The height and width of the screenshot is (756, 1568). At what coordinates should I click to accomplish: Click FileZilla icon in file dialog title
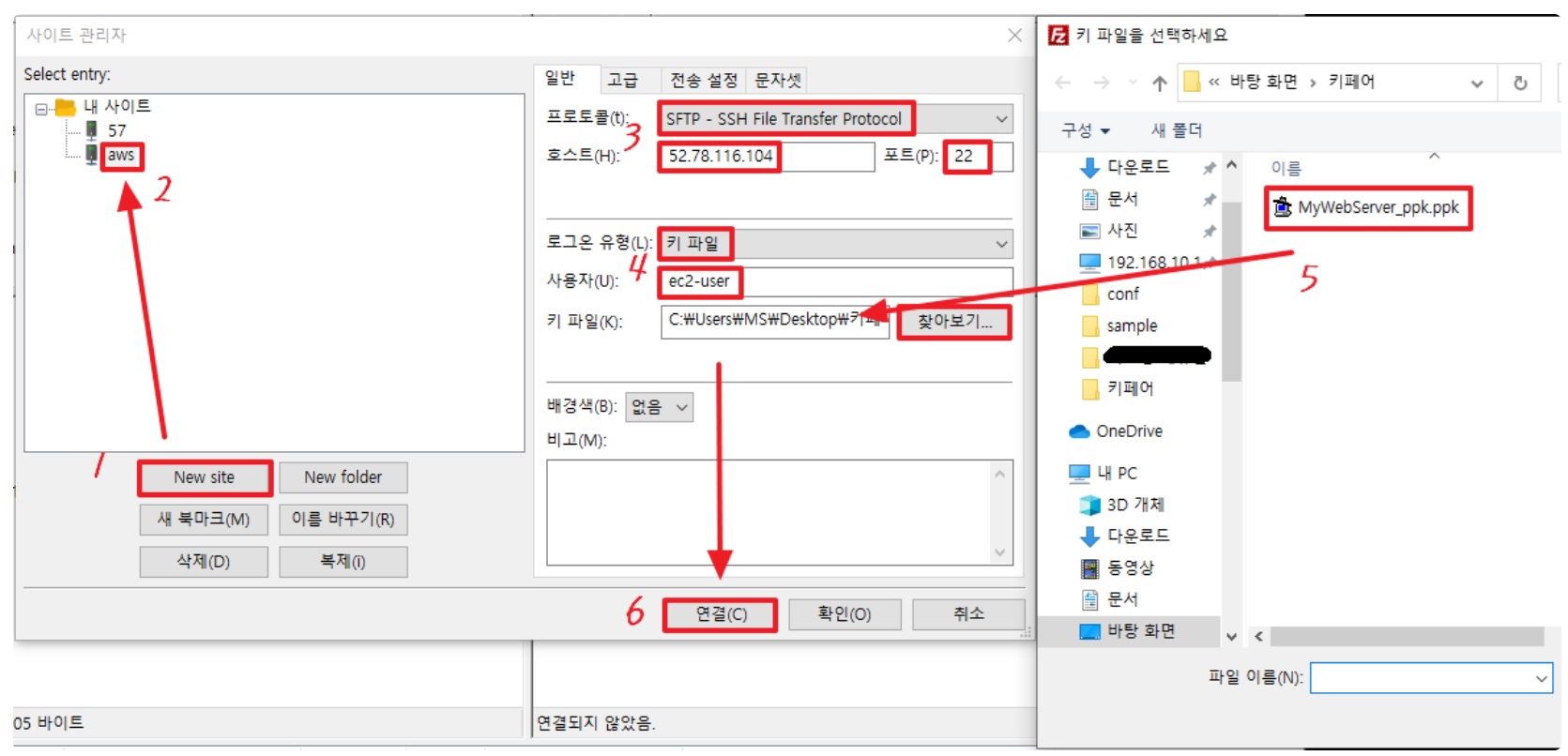click(x=1058, y=36)
